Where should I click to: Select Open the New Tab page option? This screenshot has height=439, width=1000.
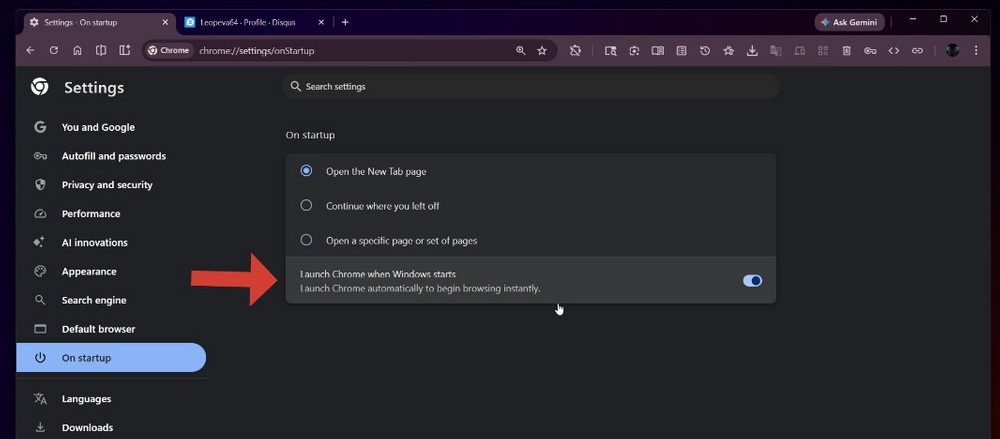click(307, 171)
